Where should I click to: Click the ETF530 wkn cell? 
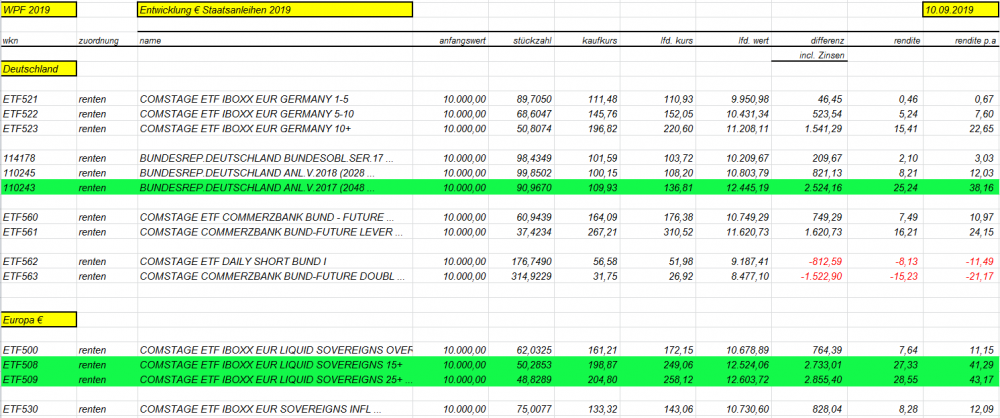[20, 410]
